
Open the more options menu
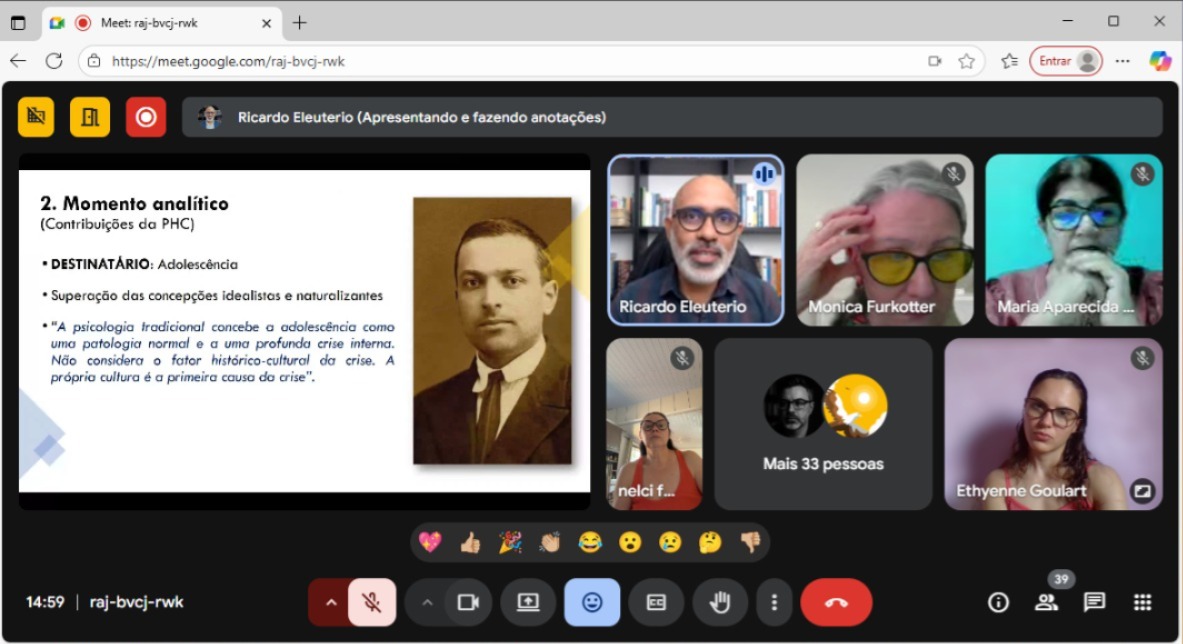pos(774,602)
